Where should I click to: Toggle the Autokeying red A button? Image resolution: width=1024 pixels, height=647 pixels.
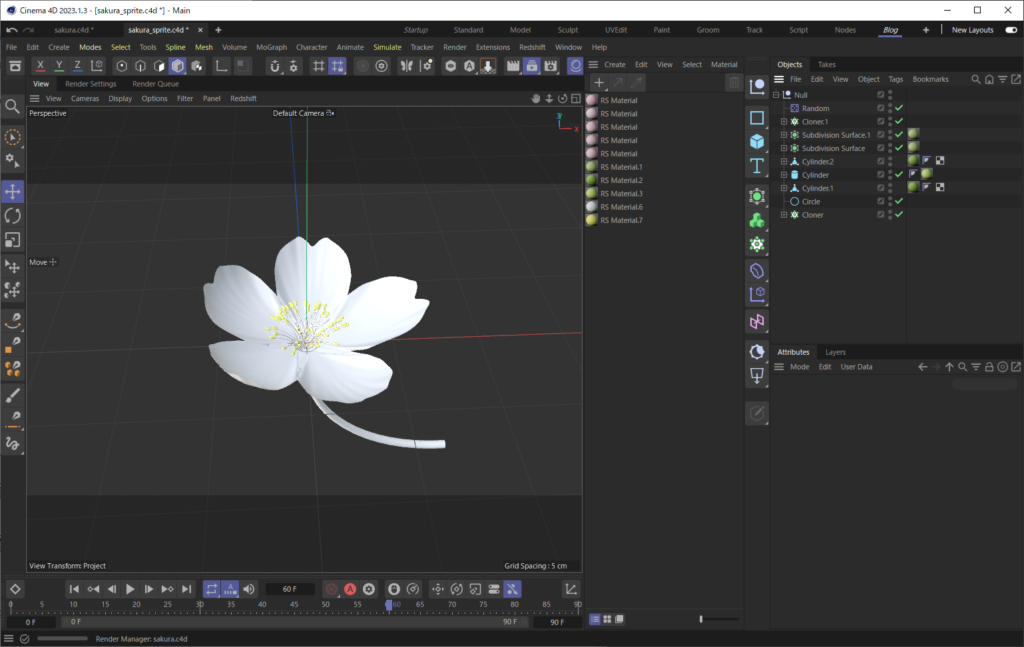[x=349, y=589]
